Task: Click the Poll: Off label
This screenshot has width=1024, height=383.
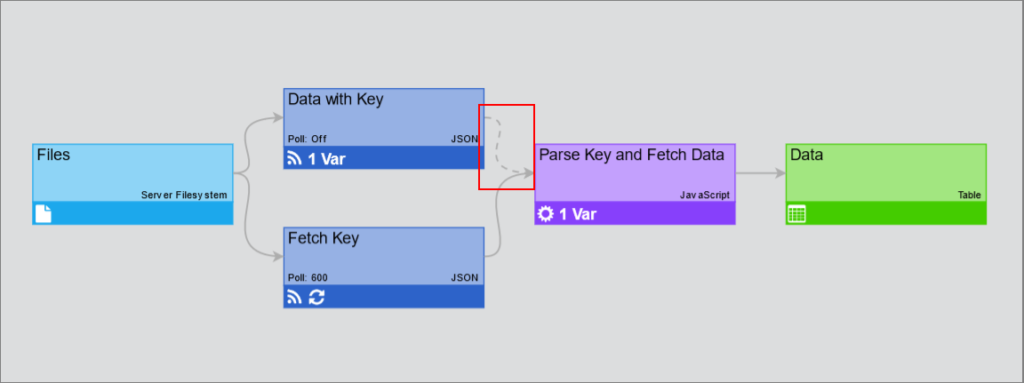Action: point(307,139)
